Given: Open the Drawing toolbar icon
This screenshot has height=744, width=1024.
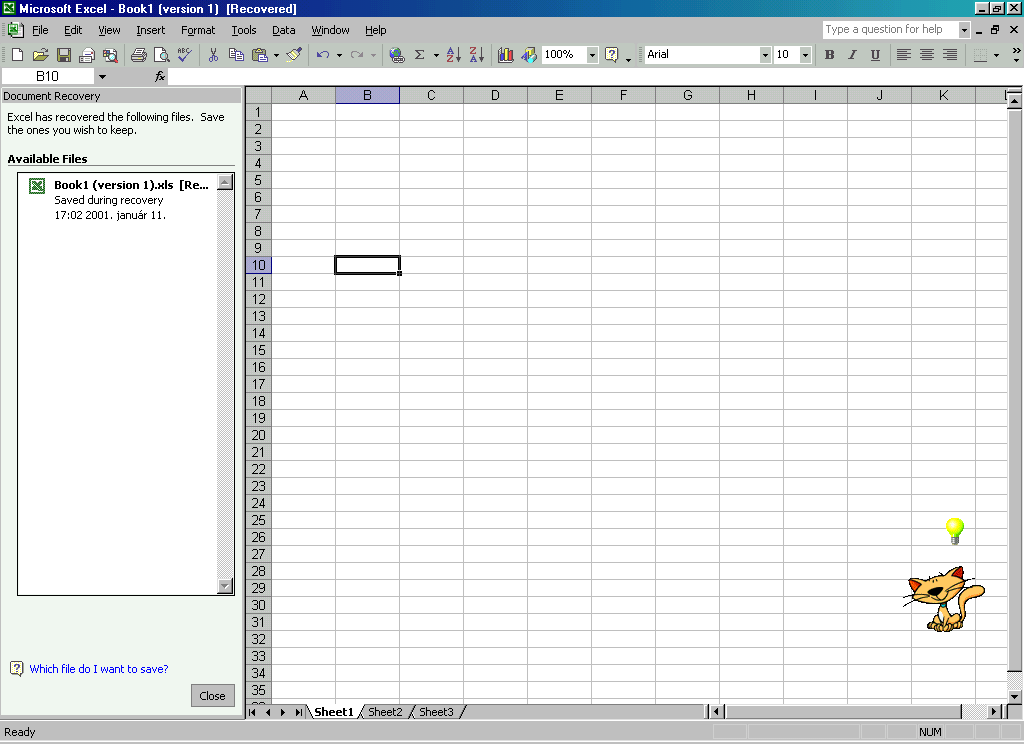Looking at the screenshot, I should coord(528,55).
